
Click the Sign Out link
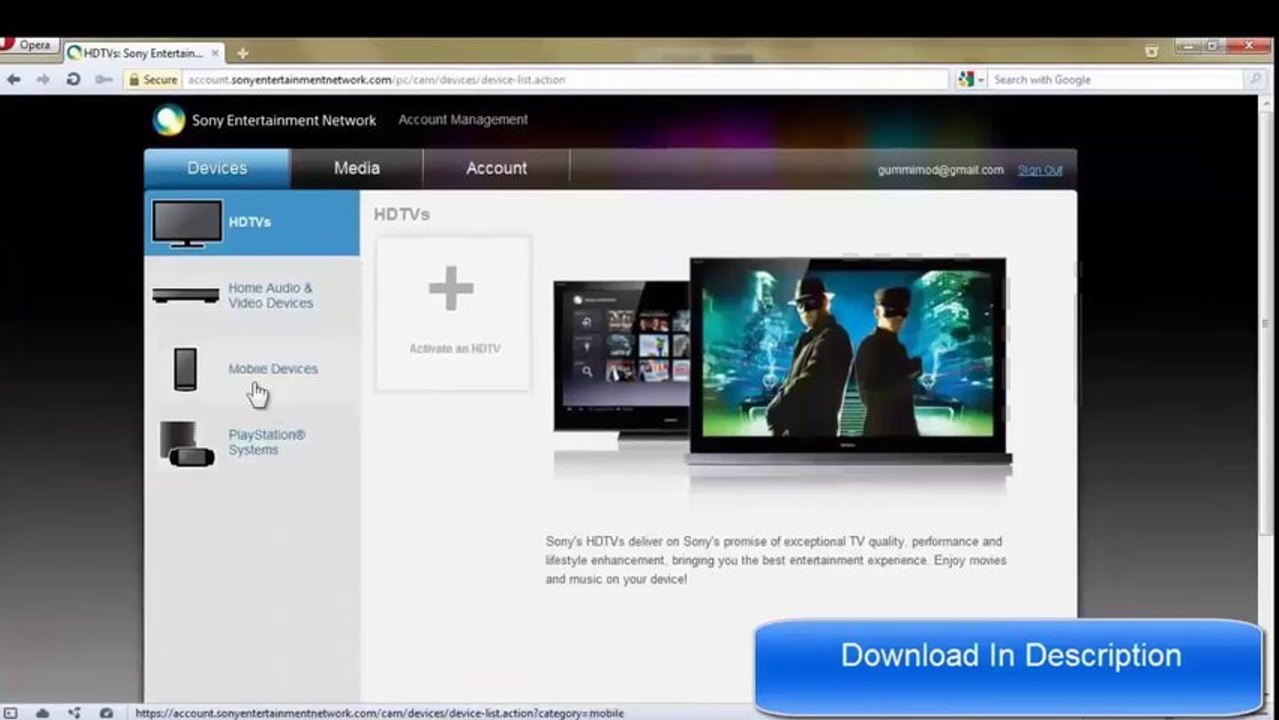coord(1040,170)
